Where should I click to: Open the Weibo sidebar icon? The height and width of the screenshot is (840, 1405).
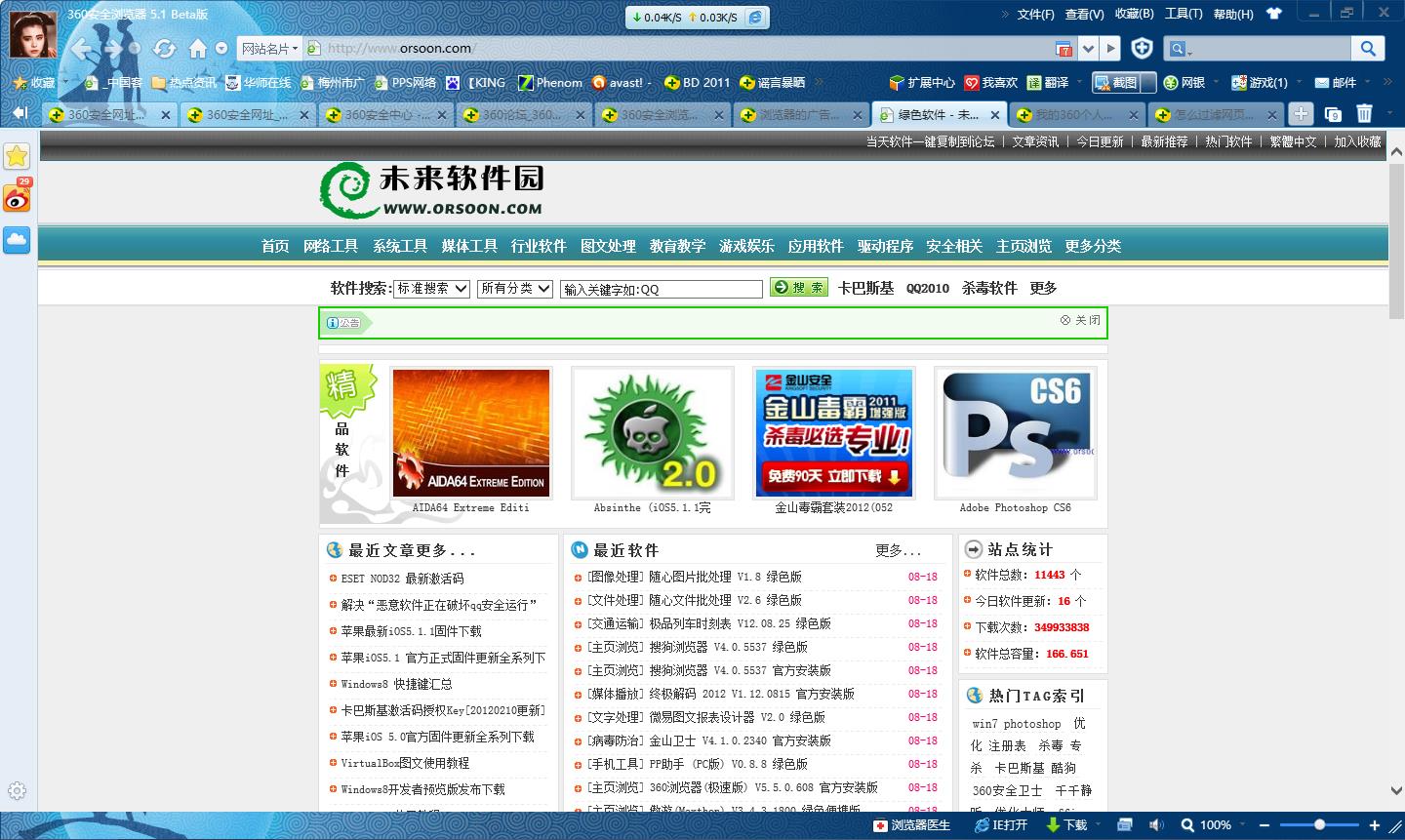click(17, 198)
